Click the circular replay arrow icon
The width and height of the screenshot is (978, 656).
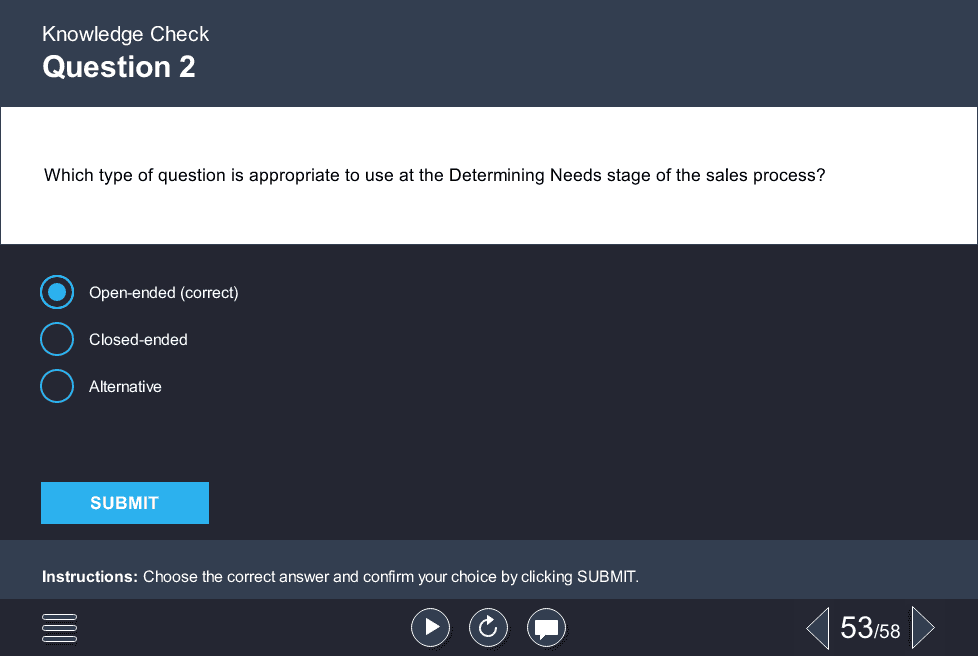tap(488, 628)
